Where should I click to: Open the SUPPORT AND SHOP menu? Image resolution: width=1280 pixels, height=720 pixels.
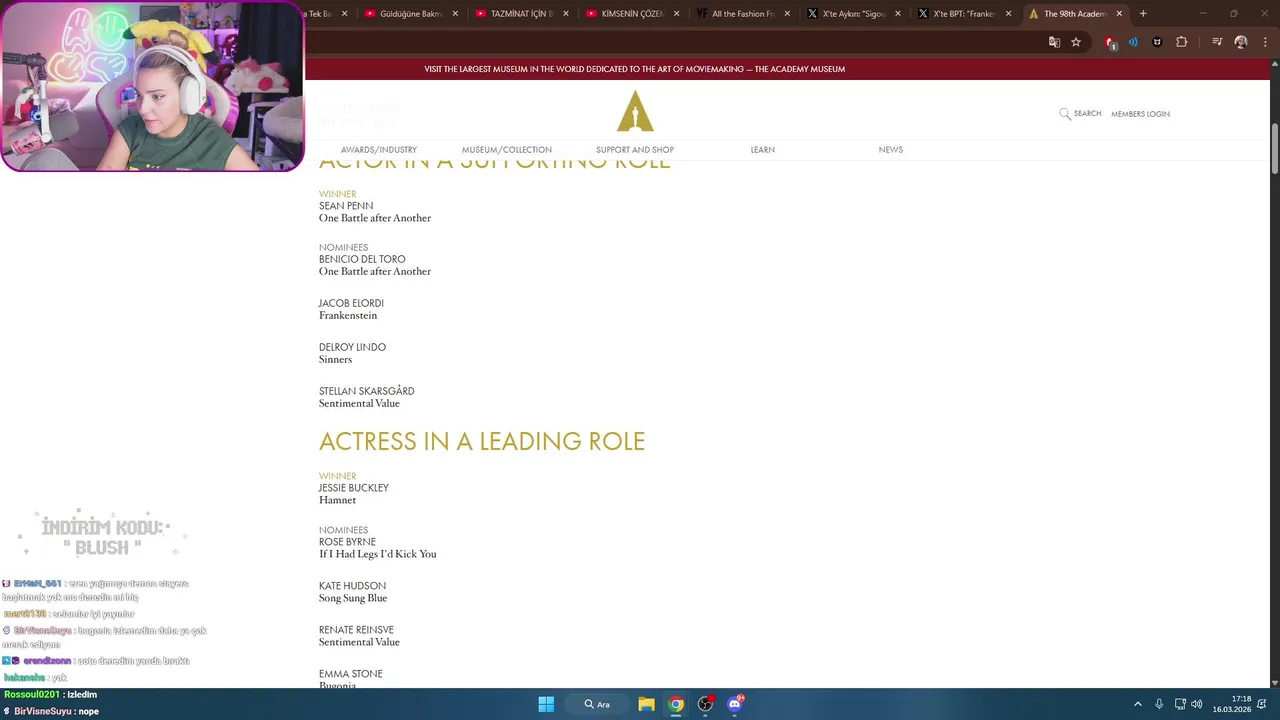(635, 150)
